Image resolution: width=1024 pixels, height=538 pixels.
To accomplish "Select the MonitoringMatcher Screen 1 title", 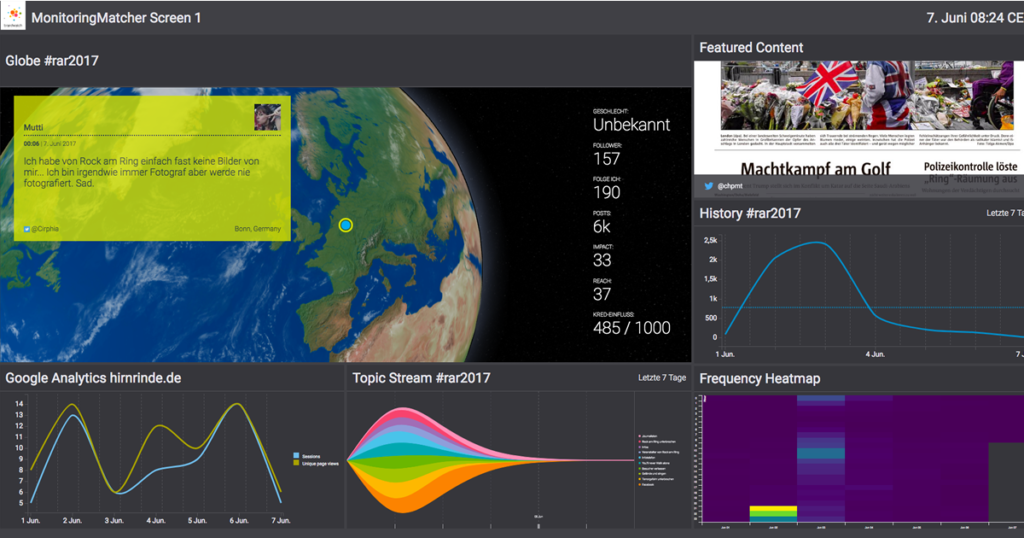I will [116, 18].
